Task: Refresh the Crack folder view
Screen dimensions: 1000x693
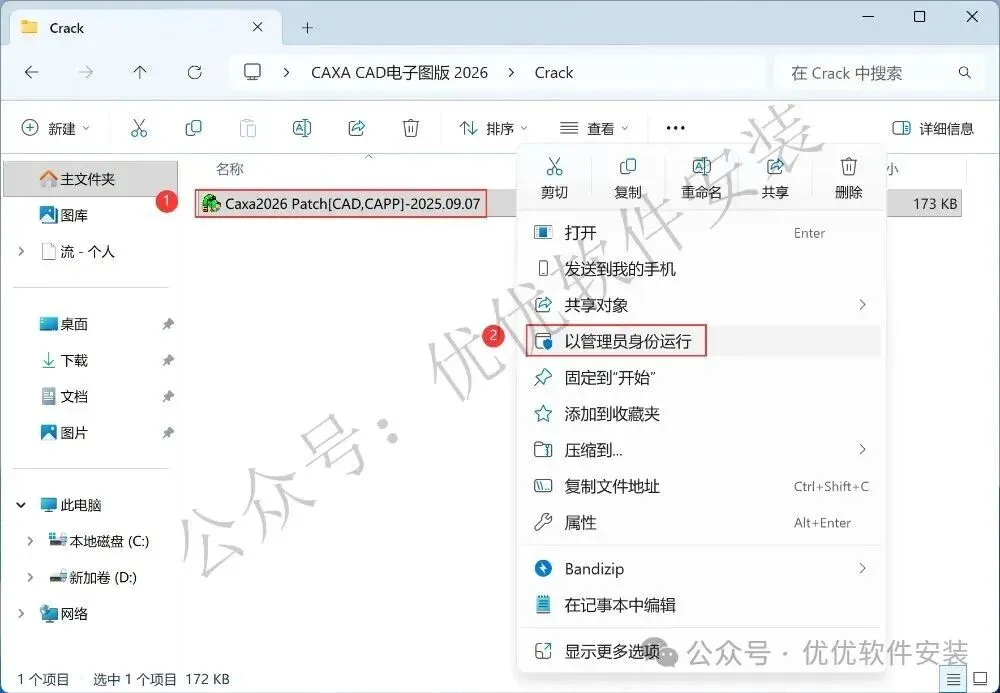Action: point(195,72)
